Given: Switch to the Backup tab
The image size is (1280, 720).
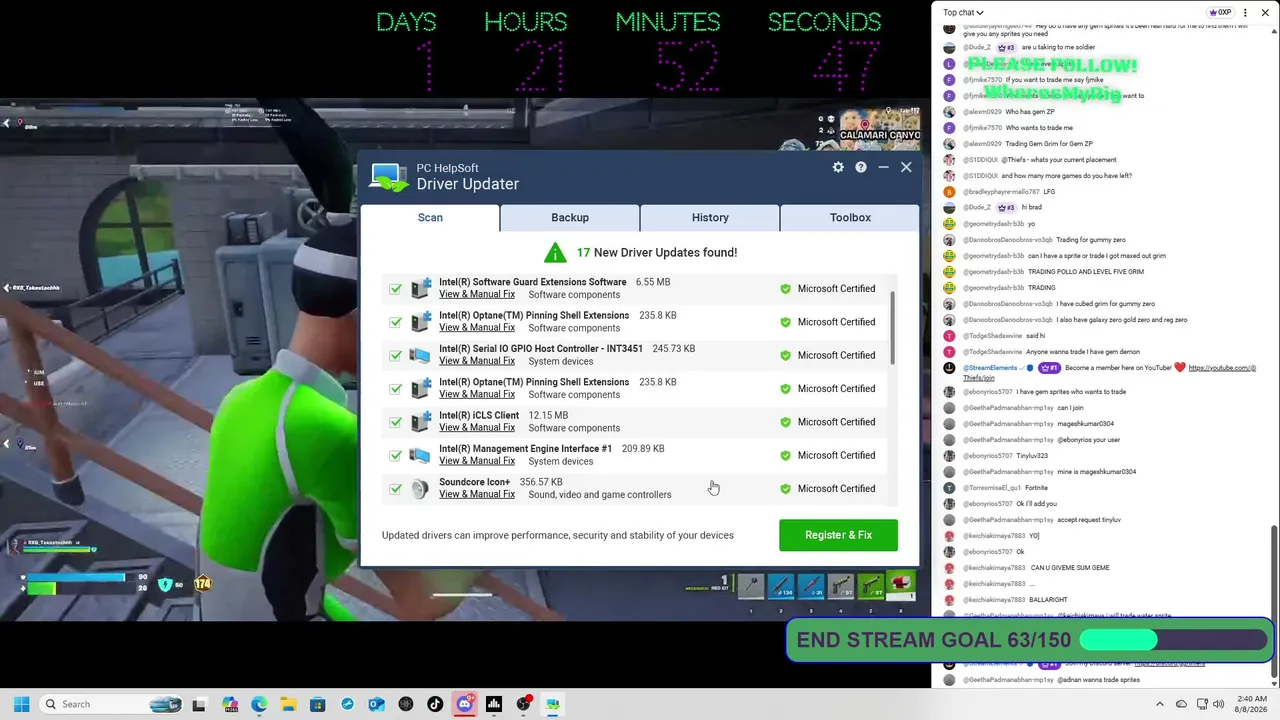Looking at the screenshot, I should point(570,217).
